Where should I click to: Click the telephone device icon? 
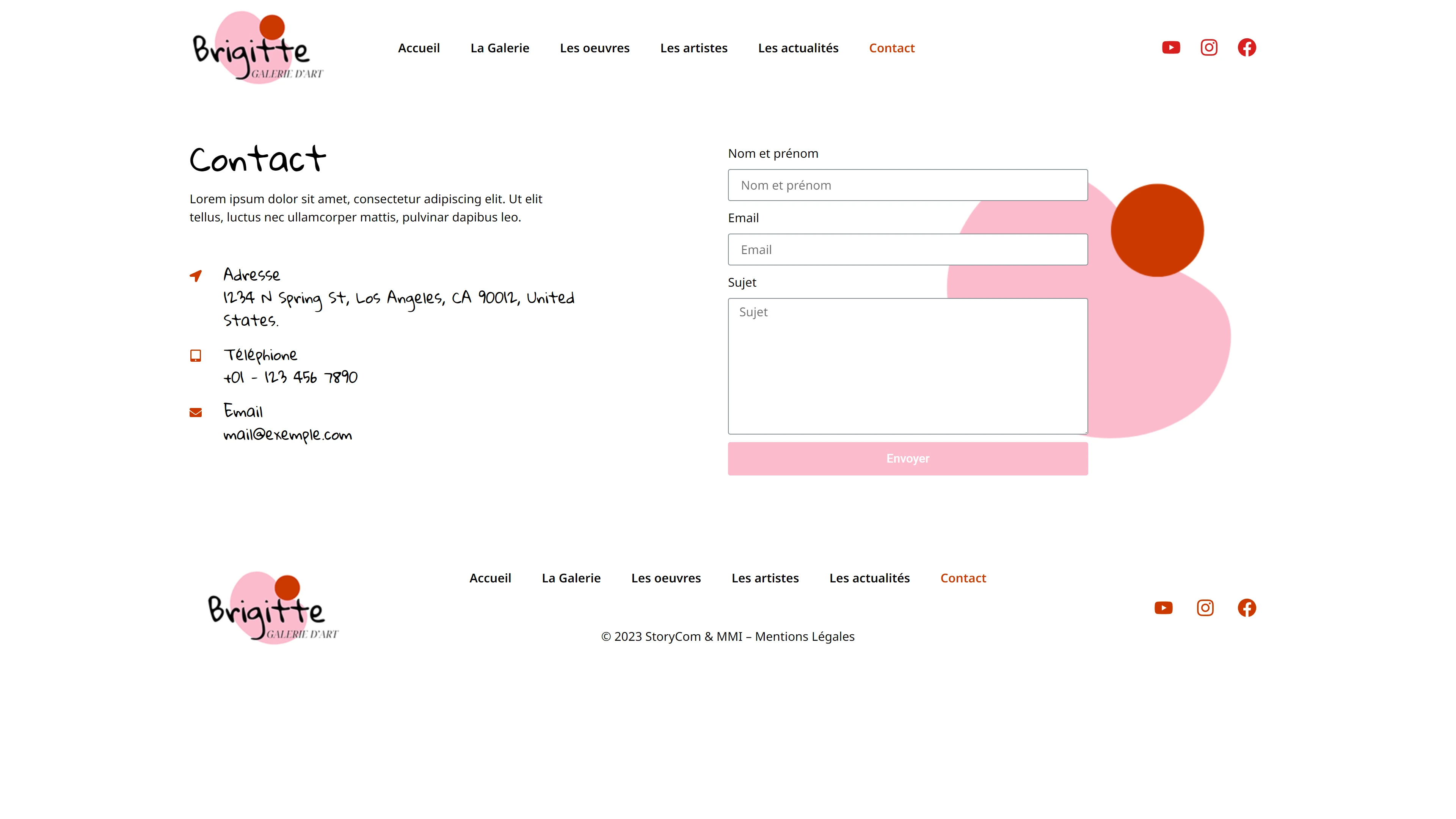coord(196,356)
